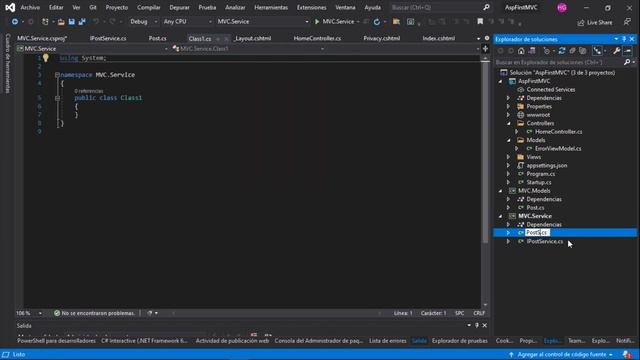Open PowerShell para desarrolladores tab
This screenshot has height=360, width=640.
point(56,341)
